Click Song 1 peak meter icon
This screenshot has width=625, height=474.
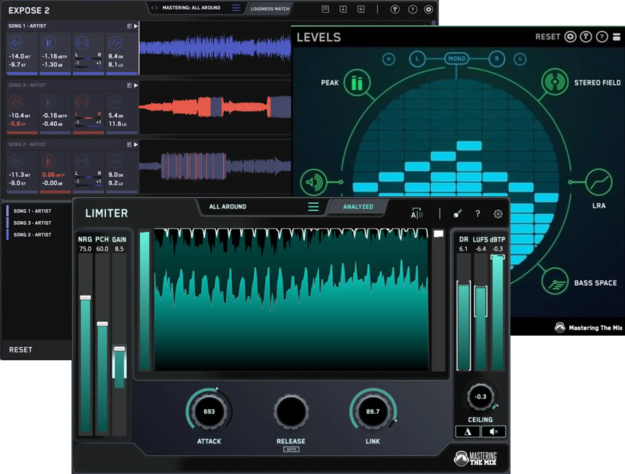coord(49,43)
